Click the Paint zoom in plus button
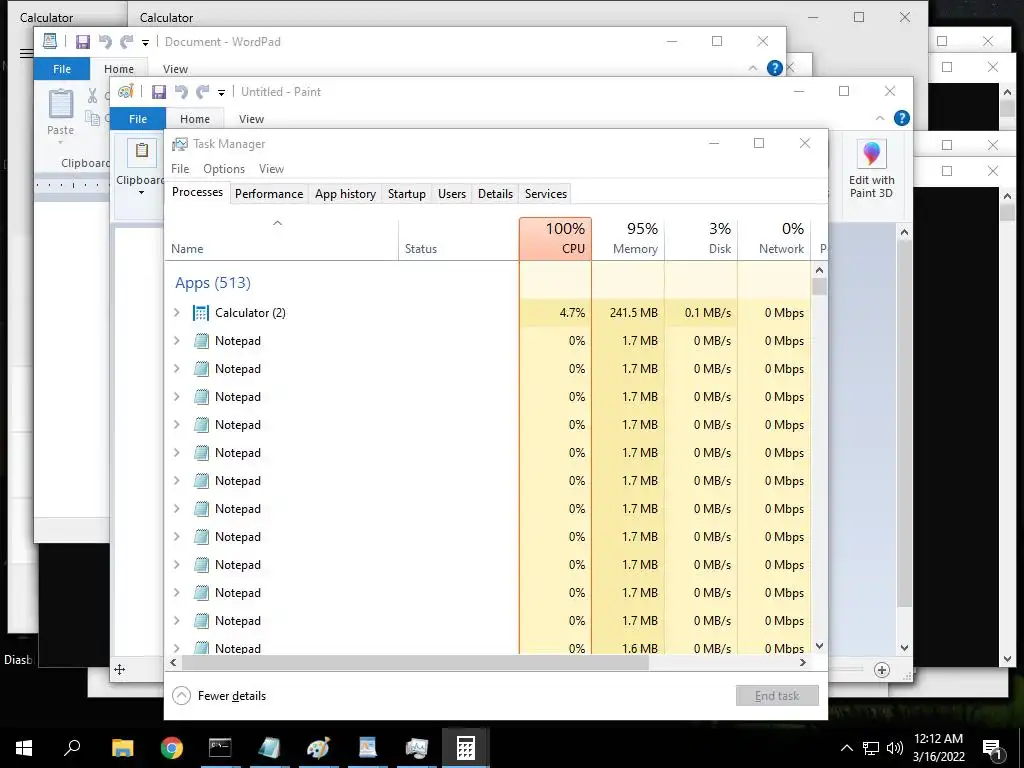This screenshot has width=1024, height=768. pos(882,670)
